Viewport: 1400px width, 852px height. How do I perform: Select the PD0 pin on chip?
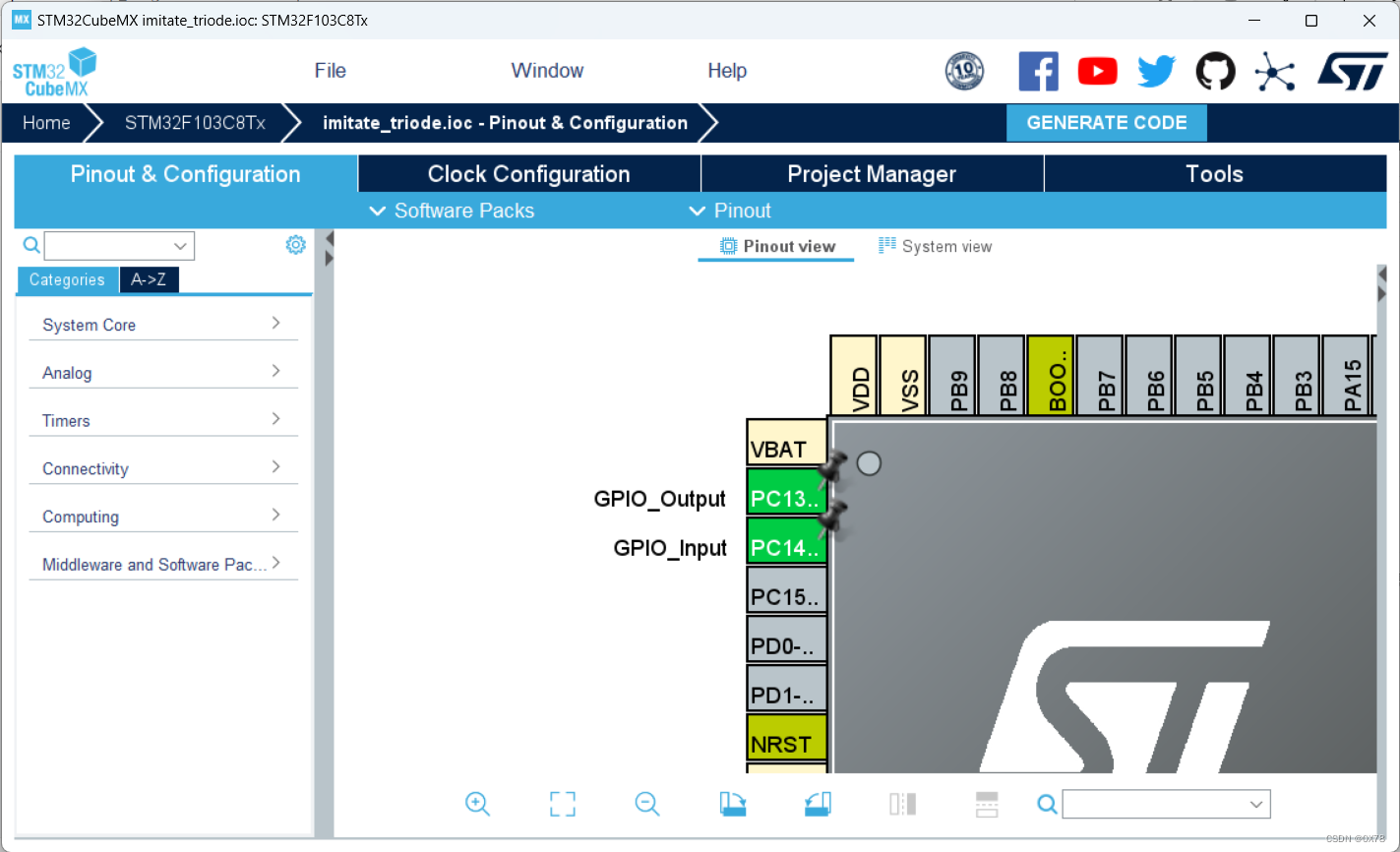786,639
